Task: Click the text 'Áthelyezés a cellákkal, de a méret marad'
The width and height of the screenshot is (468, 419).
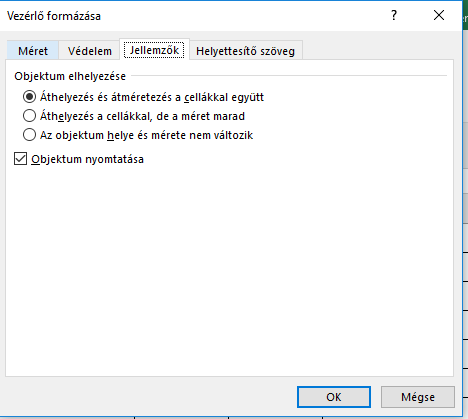Action: tap(142, 116)
